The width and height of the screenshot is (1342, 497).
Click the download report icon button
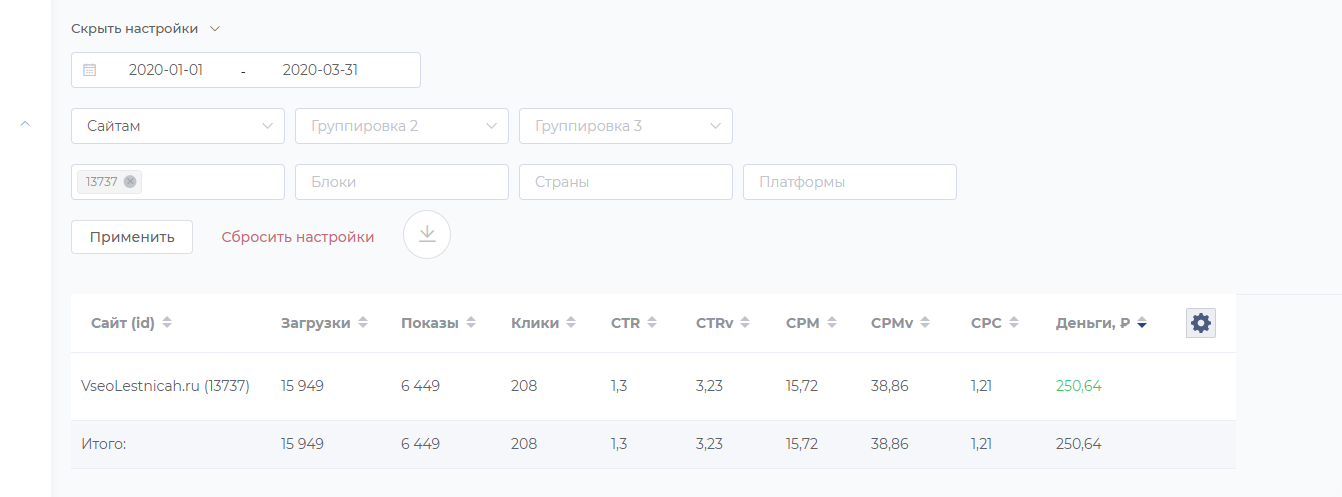click(427, 234)
